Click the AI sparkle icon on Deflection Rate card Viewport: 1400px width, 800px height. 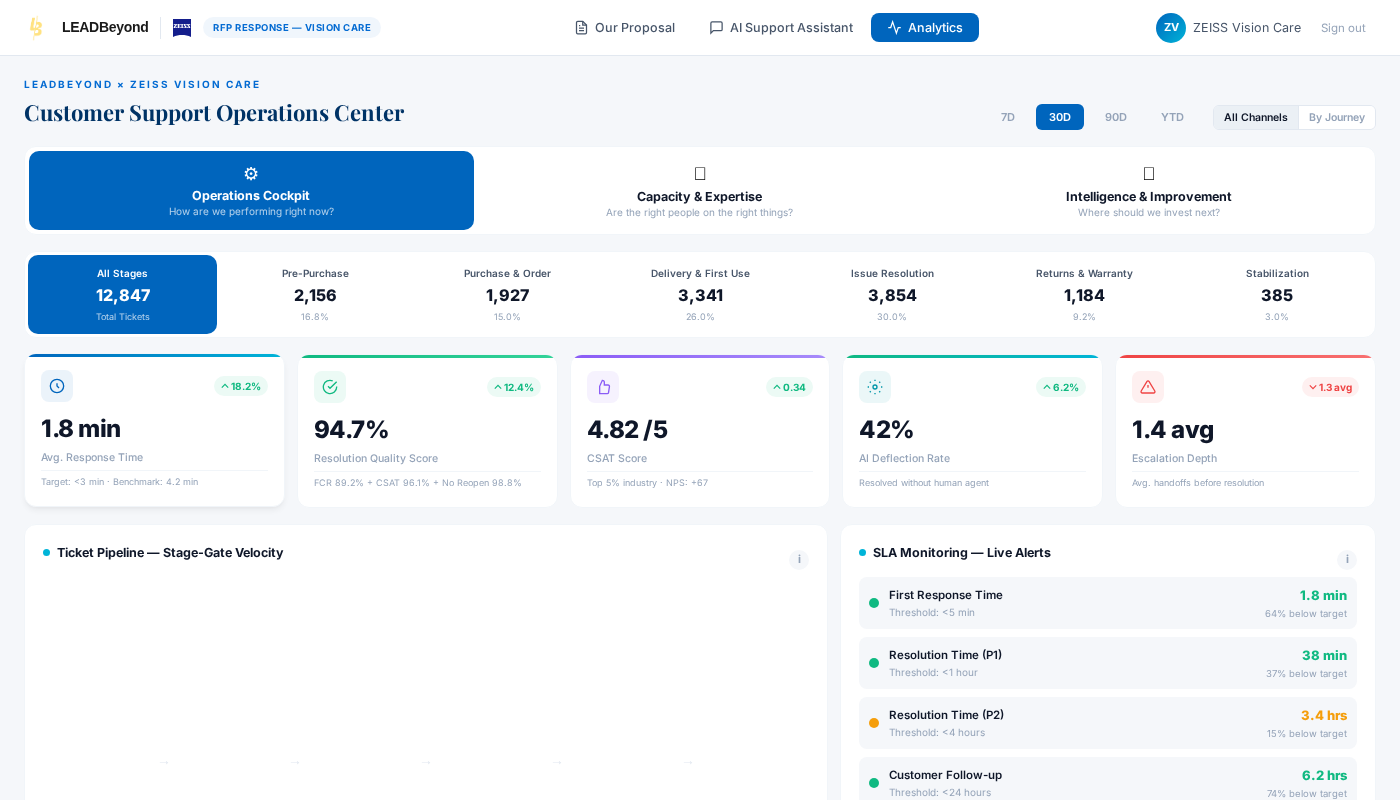tap(875, 386)
